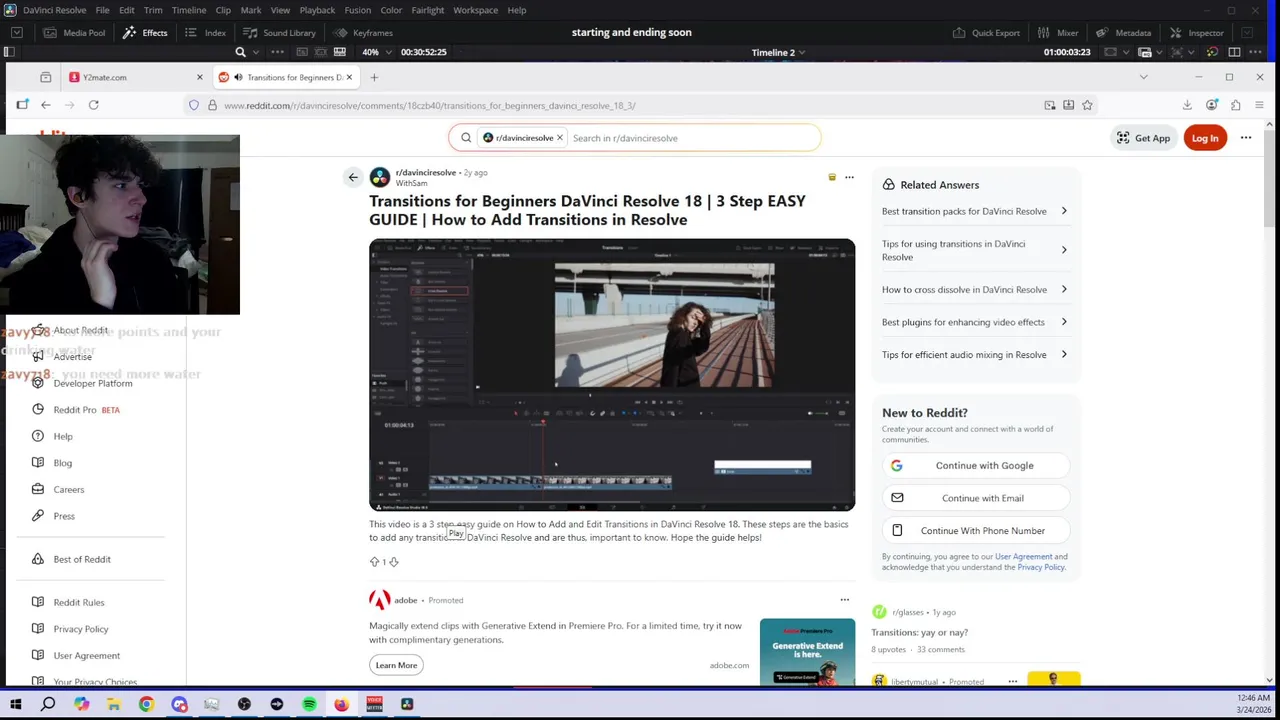Screen dimensions: 1280x720
Task: Open the Reddit Pro BETA sidebar link
Action: coord(76,410)
